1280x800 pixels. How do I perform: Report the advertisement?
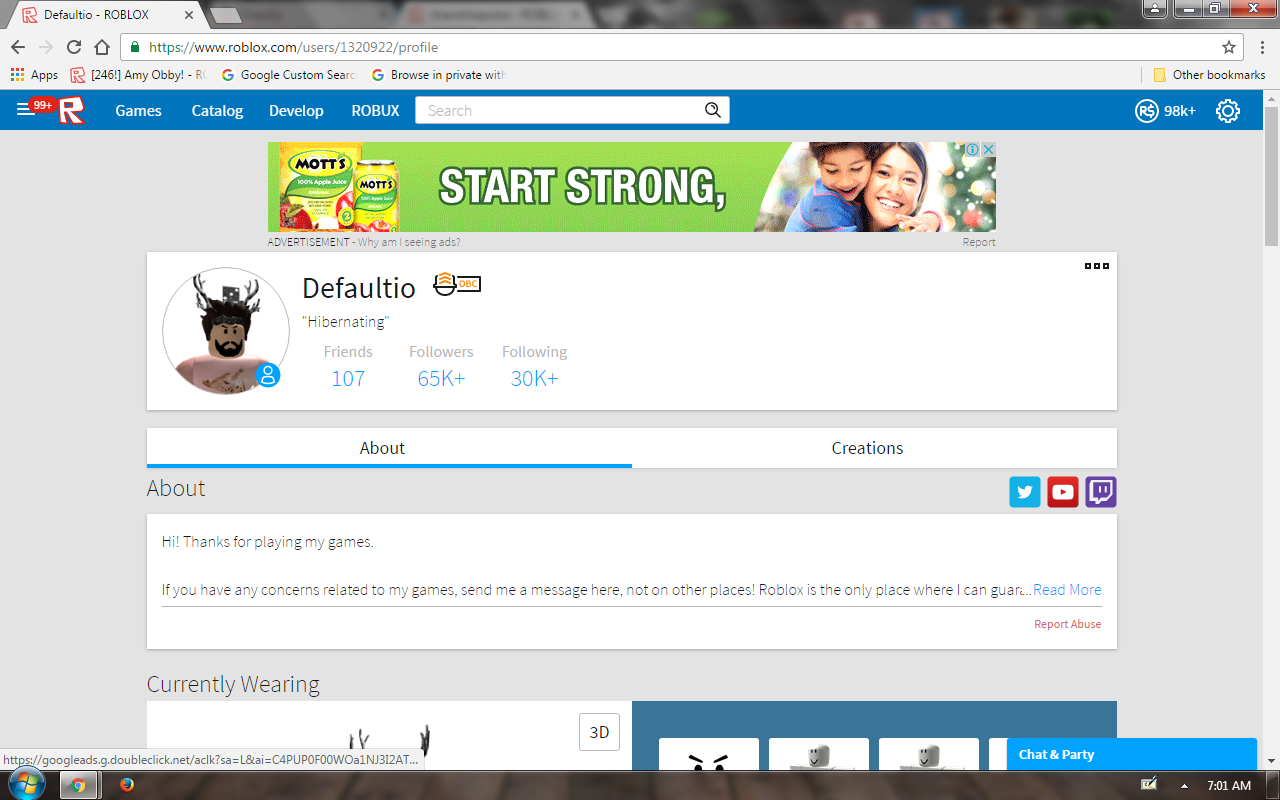979,242
